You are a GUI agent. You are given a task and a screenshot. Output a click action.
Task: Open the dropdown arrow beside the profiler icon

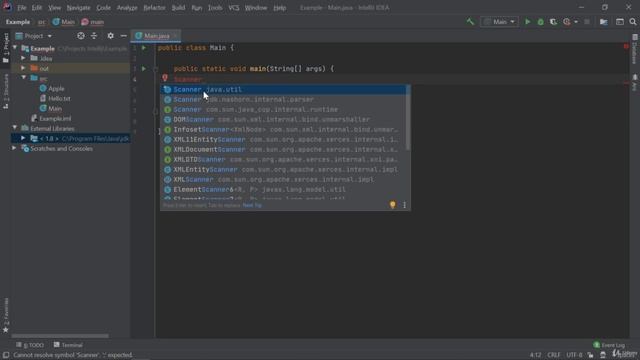point(576,22)
